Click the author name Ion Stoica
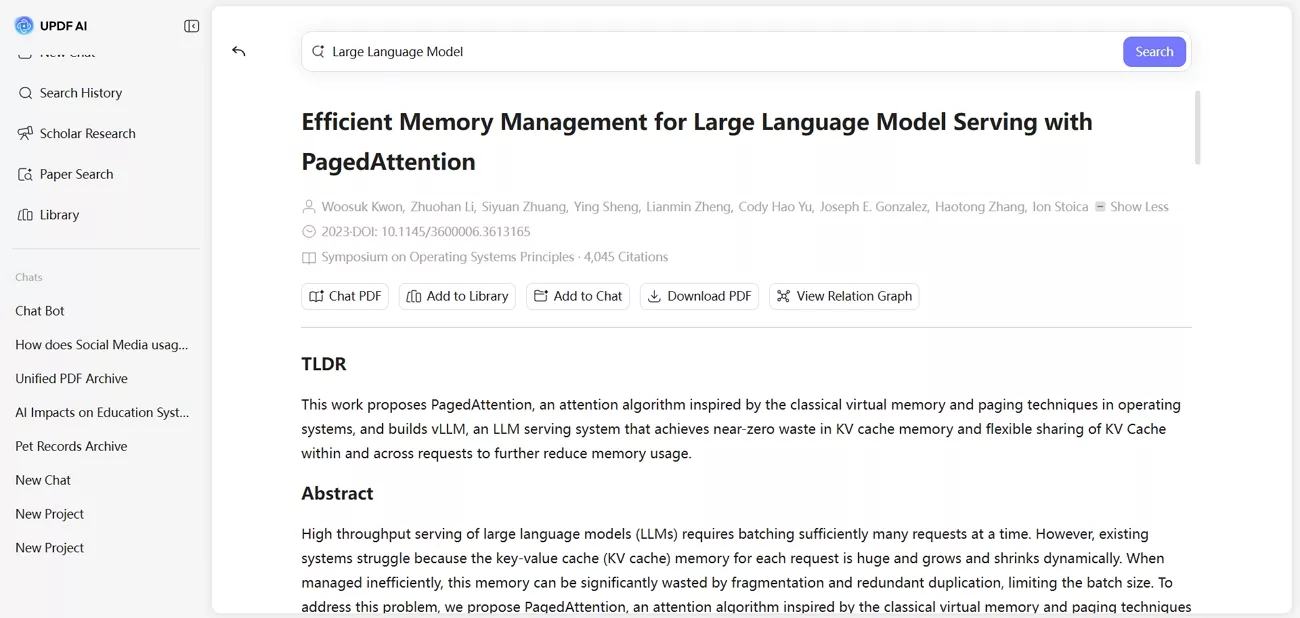The width and height of the screenshot is (1300, 618). tap(1060, 207)
